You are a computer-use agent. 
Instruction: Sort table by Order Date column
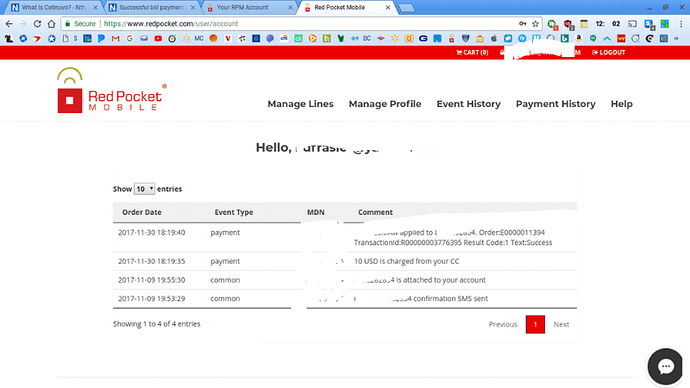(x=142, y=212)
